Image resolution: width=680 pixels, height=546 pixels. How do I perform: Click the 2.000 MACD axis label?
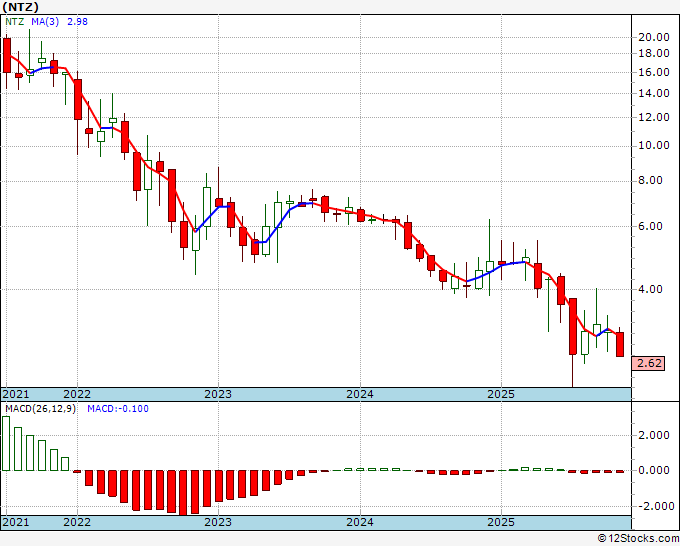click(654, 435)
